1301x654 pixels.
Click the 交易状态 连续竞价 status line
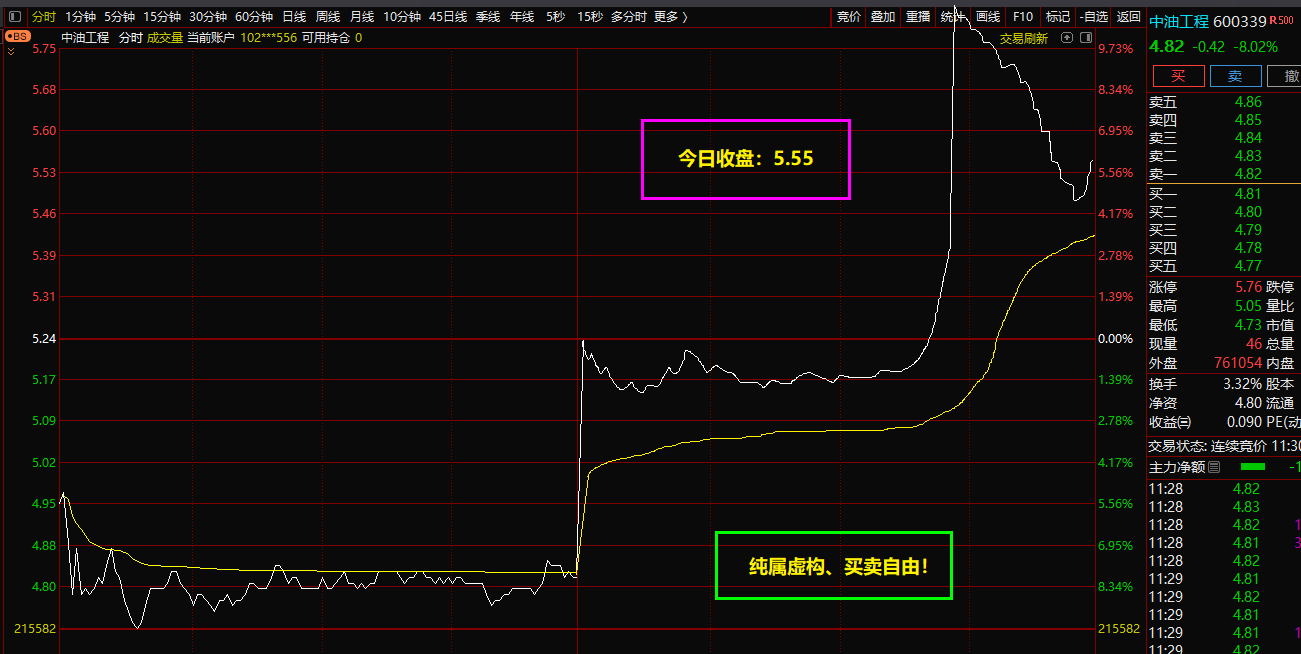point(1224,446)
